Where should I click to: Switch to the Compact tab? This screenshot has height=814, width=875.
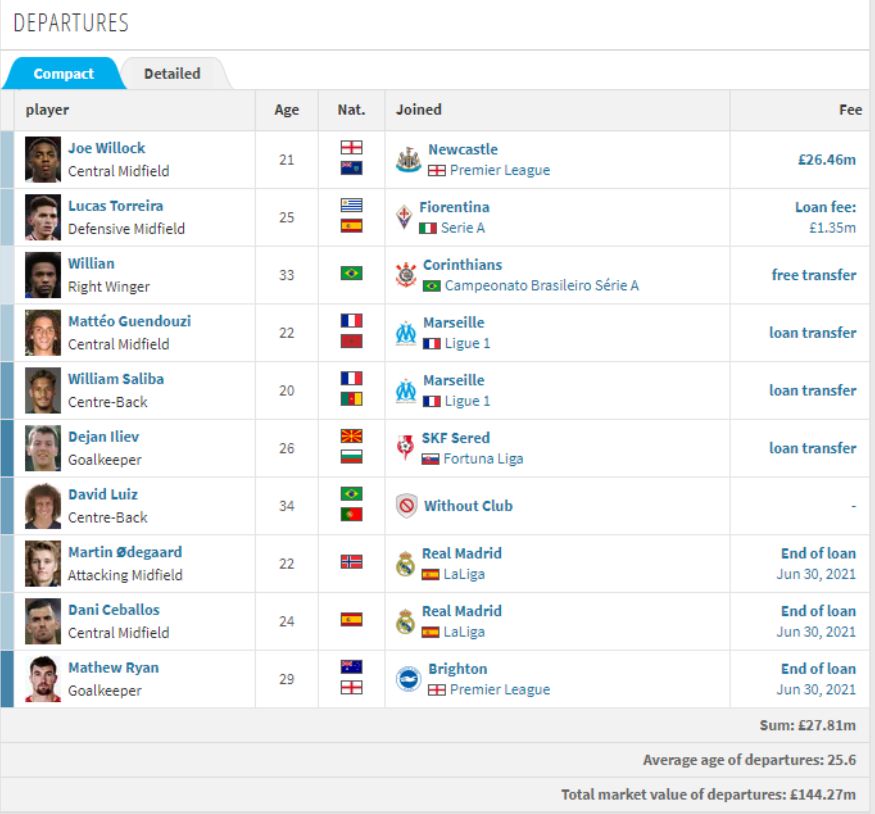click(x=64, y=74)
